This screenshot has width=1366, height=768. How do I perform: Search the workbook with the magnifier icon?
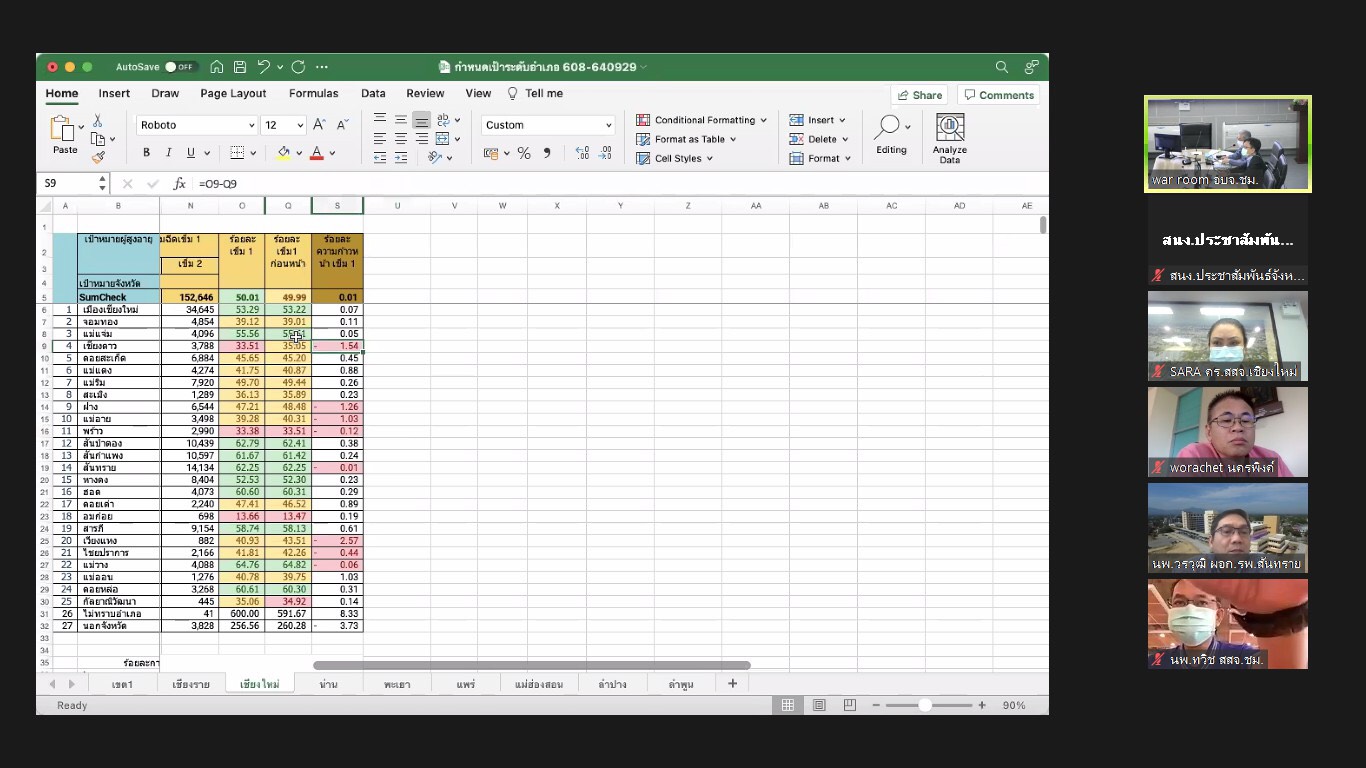pos(1002,67)
